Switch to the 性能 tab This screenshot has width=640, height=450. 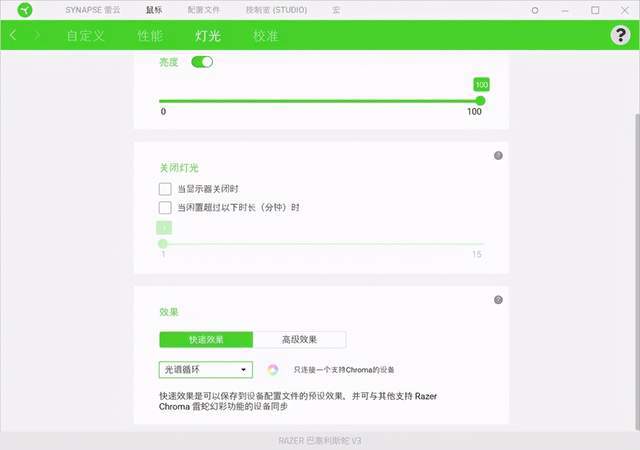(150, 36)
